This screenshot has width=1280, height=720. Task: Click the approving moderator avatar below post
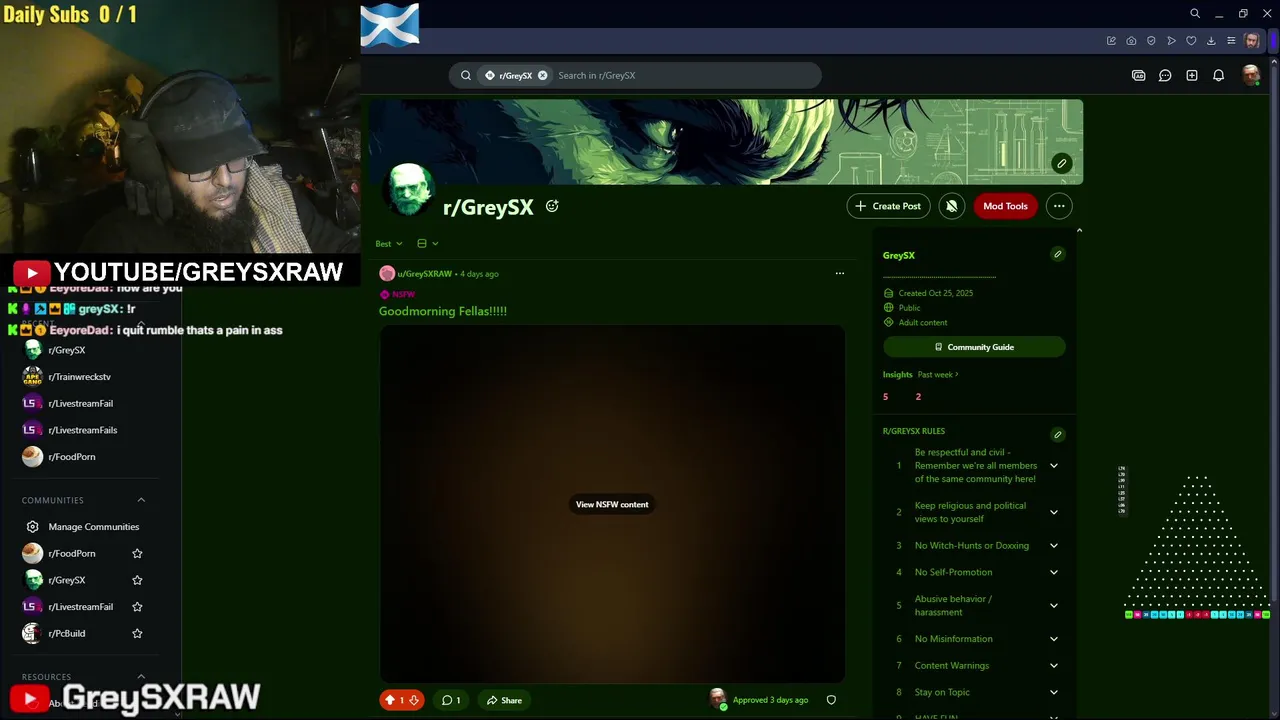point(717,699)
